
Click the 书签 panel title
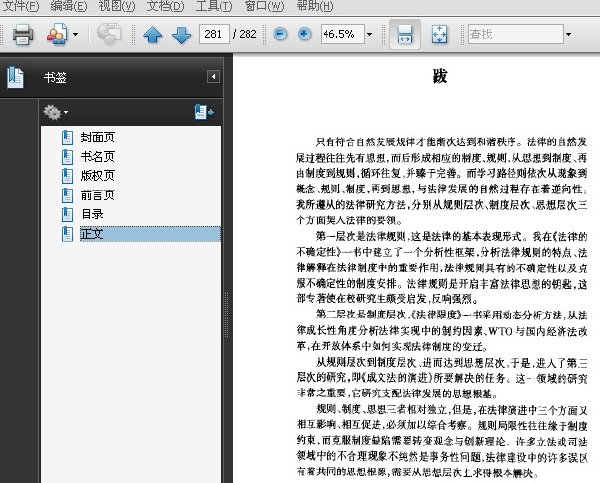coord(55,78)
